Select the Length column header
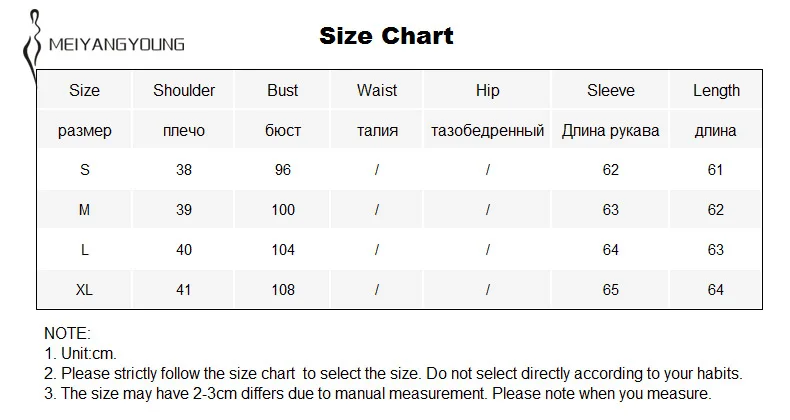The image size is (790, 420). pos(716,91)
